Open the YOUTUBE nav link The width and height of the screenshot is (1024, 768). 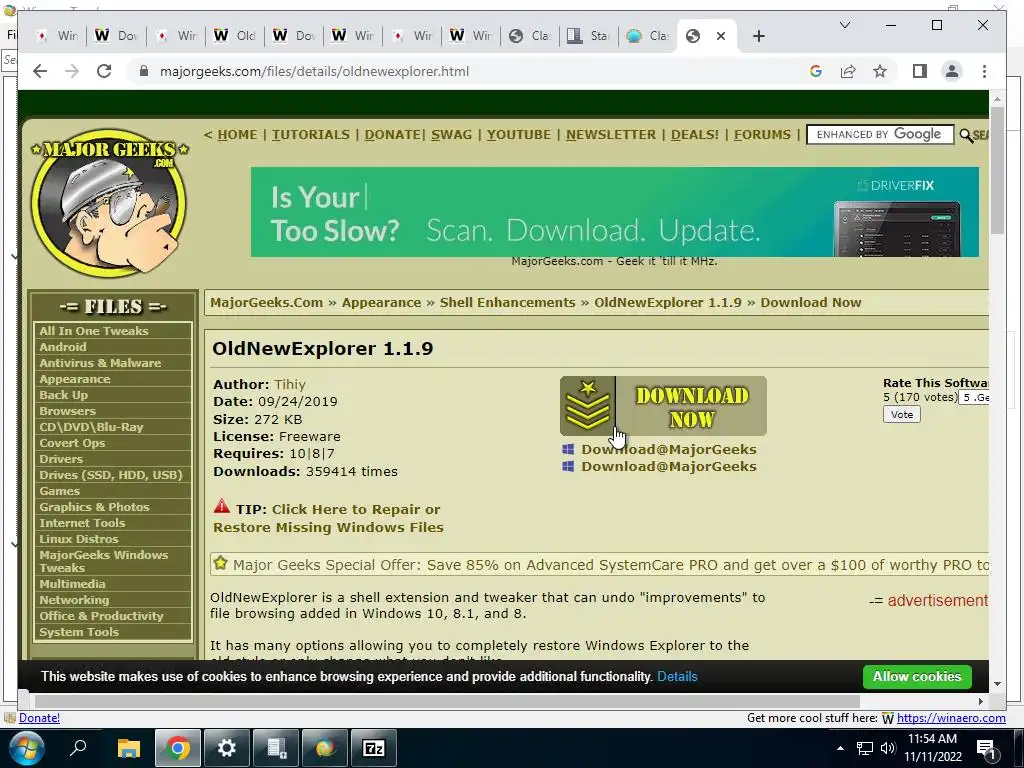click(x=519, y=135)
